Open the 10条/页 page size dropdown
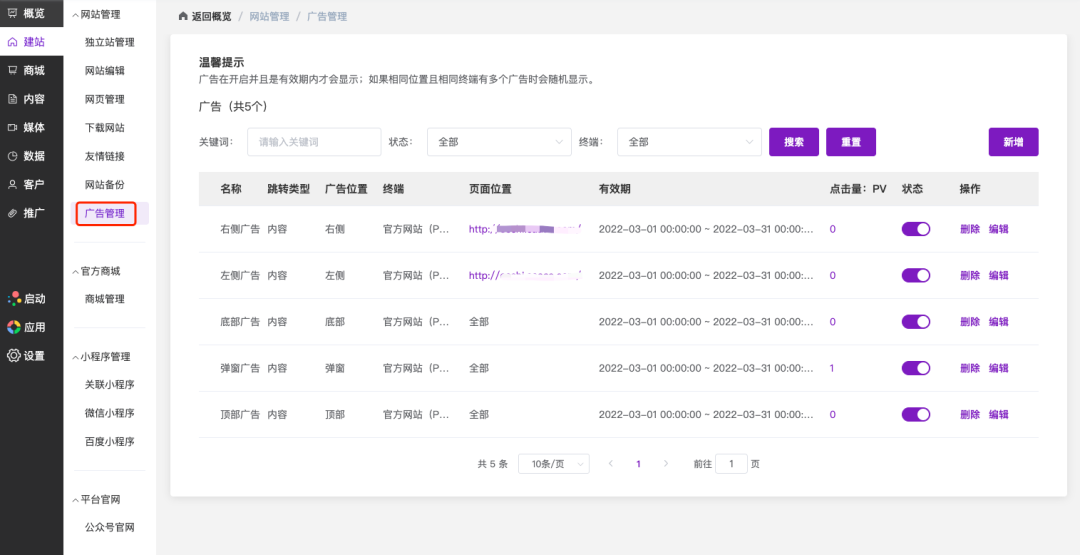The width and height of the screenshot is (1080, 555). [x=553, y=464]
